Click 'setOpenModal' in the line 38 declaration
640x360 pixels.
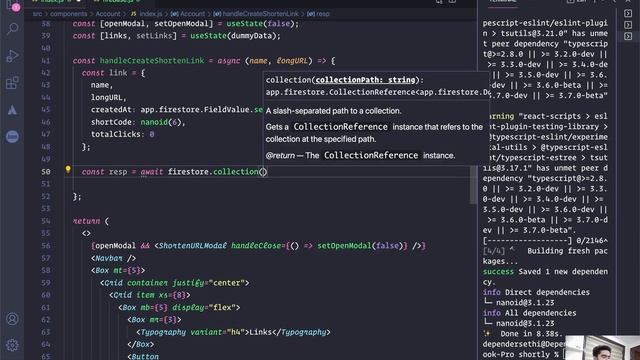(183, 24)
